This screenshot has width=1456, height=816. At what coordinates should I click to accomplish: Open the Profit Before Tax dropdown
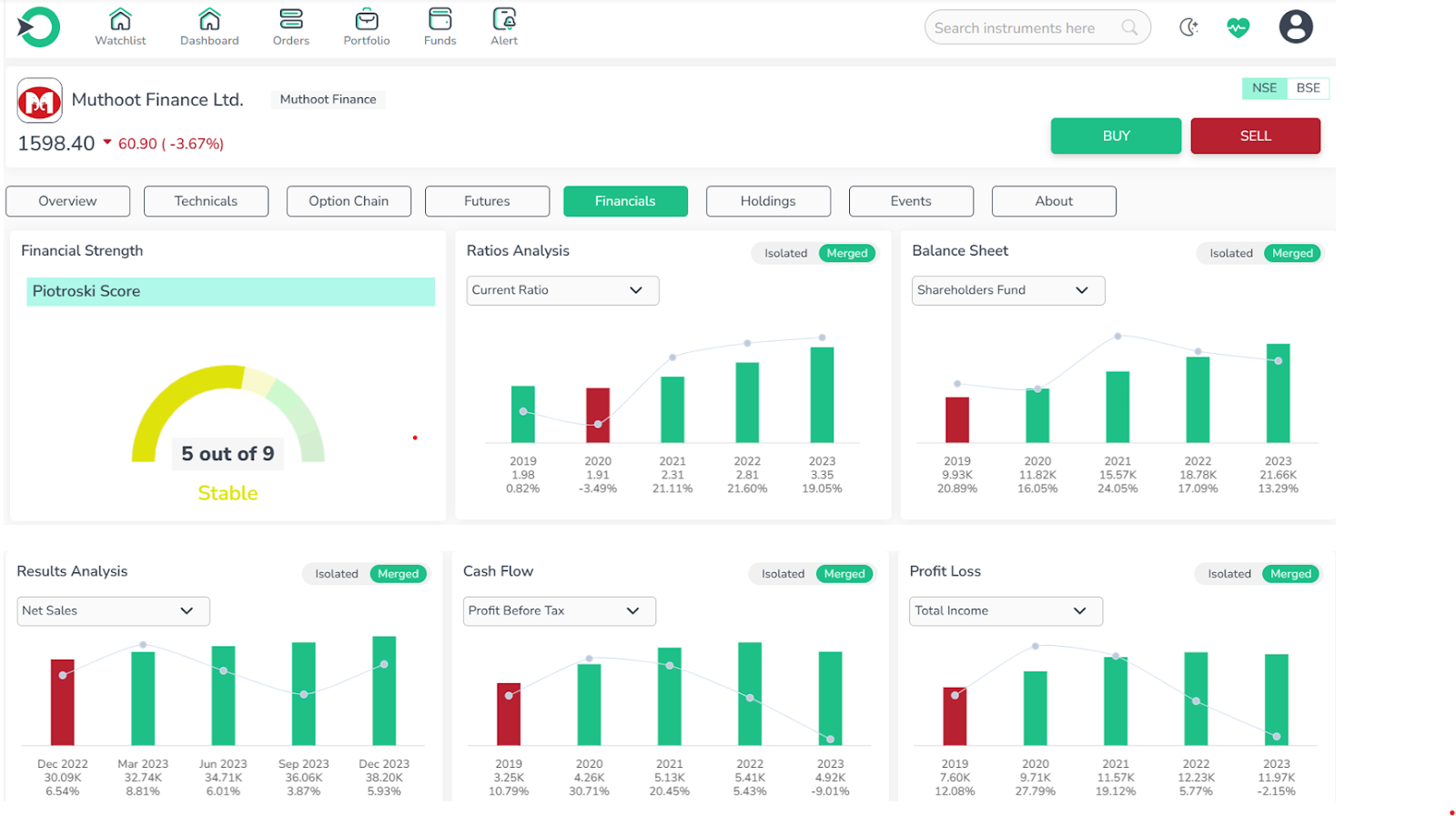click(560, 610)
